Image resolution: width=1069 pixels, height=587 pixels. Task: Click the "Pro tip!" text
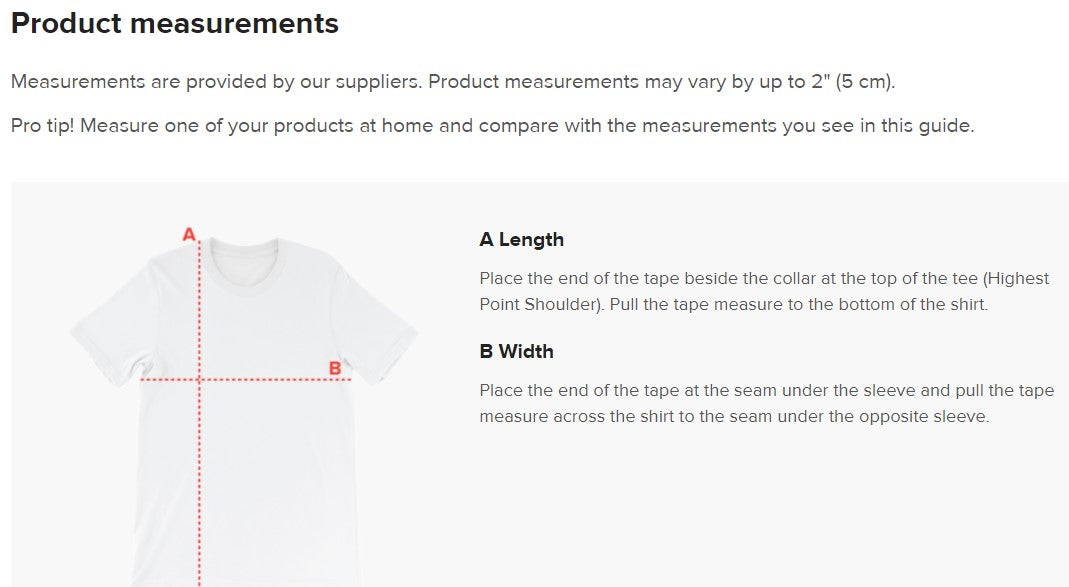tap(42, 126)
